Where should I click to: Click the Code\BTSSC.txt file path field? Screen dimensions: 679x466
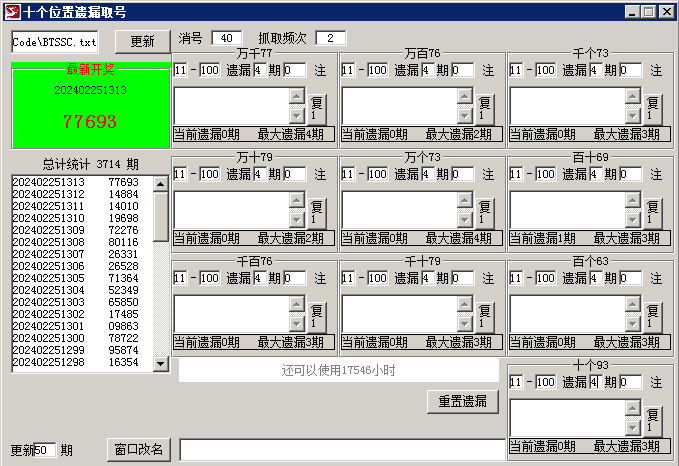[55, 43]
